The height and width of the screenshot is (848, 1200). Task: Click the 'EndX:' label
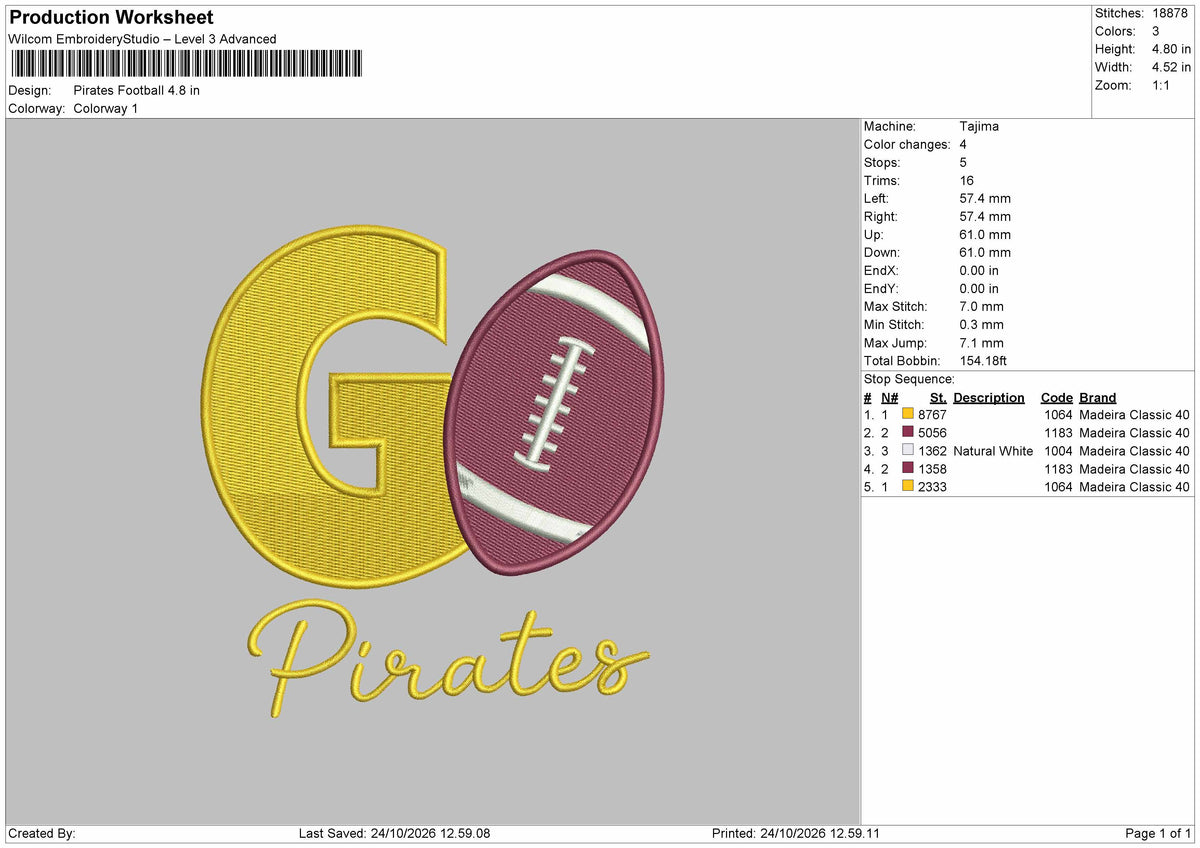(x=881, y=270)
